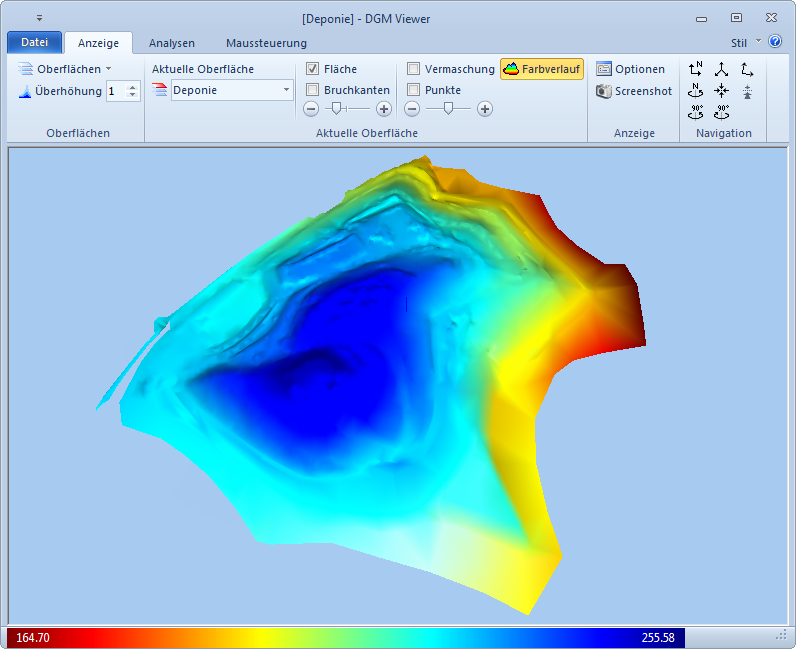Open the Maussteuerung tab

tap(266, 43)
